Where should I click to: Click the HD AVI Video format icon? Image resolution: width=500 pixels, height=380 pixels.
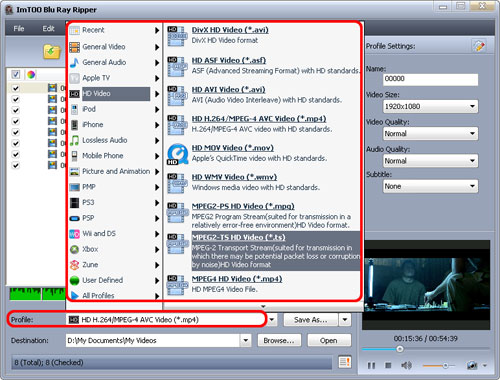[177, 96]
